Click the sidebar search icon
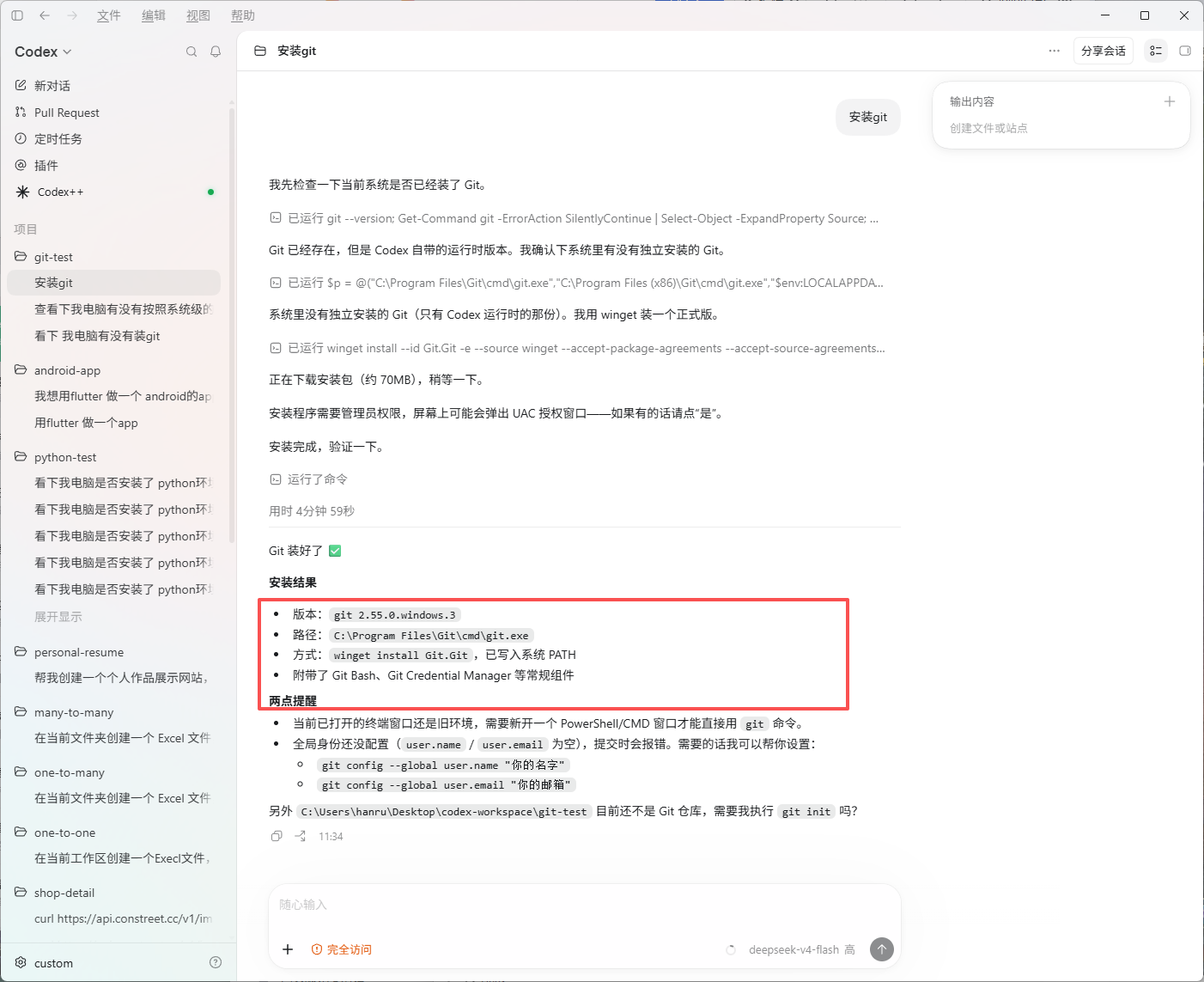Screen dimensions: 1204x982 coord(192,52)
